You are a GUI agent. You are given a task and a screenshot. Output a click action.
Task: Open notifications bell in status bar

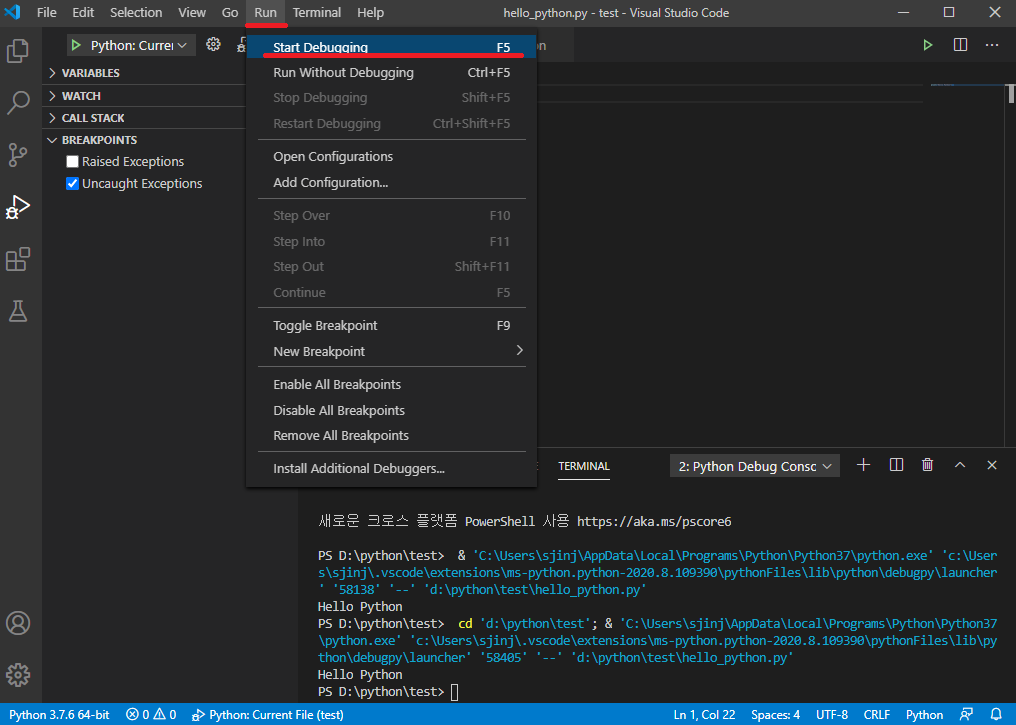997,714
